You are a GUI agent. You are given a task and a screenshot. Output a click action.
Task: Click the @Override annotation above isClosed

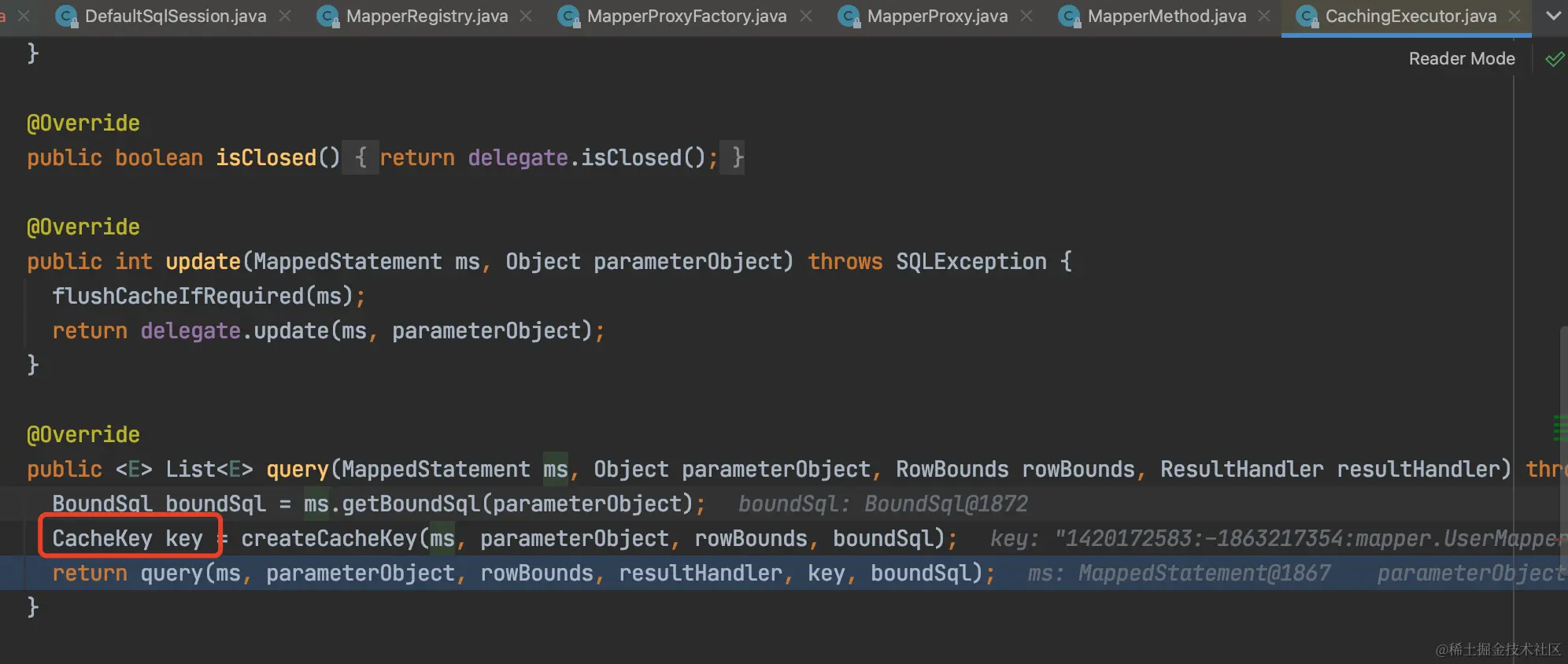click(x=83, y=123)
